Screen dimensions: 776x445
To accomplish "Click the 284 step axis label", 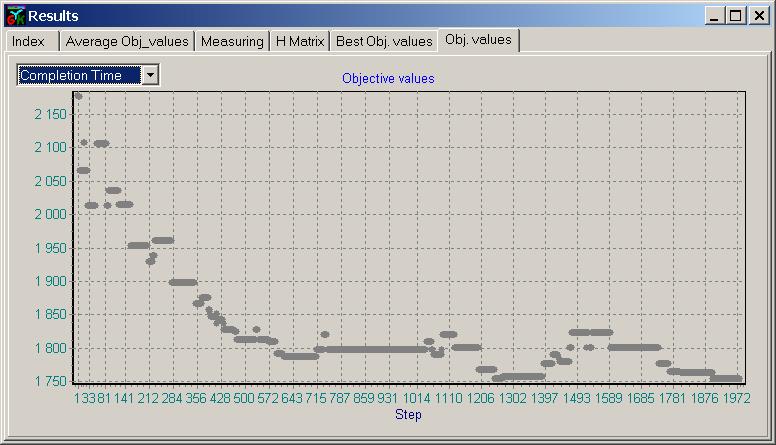I will click(172, 398).
